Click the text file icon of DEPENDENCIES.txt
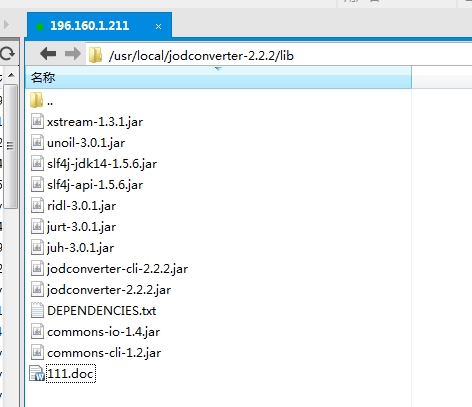 (37, 310)
